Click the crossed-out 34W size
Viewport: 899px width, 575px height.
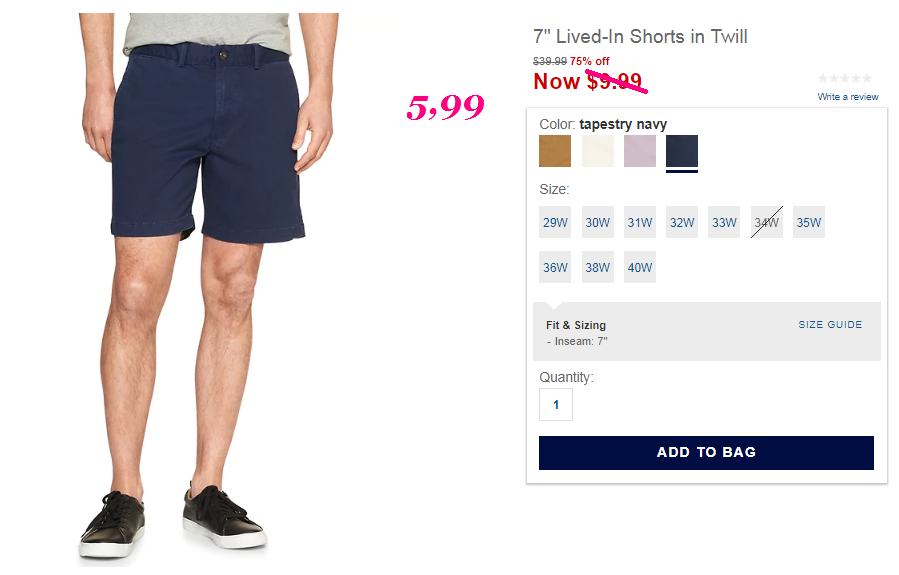[767, 222]
